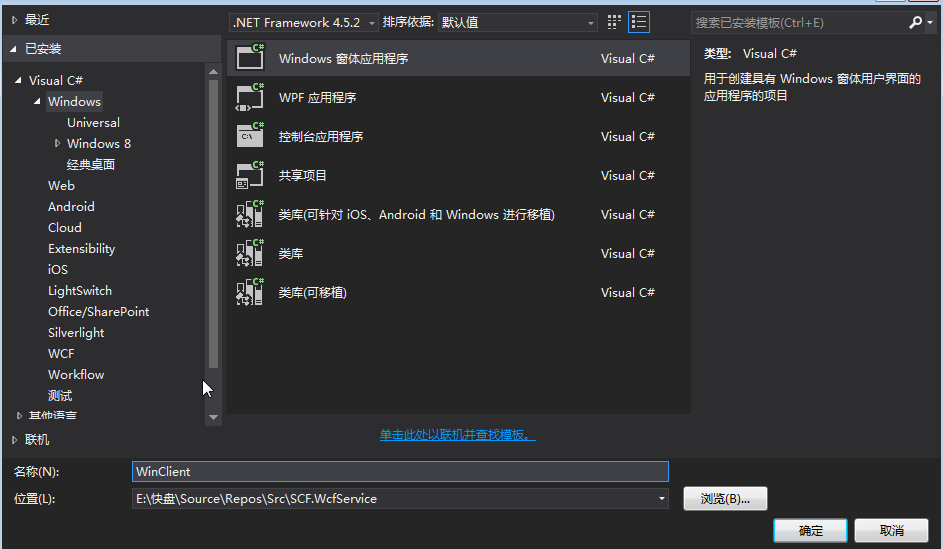This screenshot has height=549, width=943.
Task: Focus the 搜索已安装模板 search box
Action: [x=799, y=22]
